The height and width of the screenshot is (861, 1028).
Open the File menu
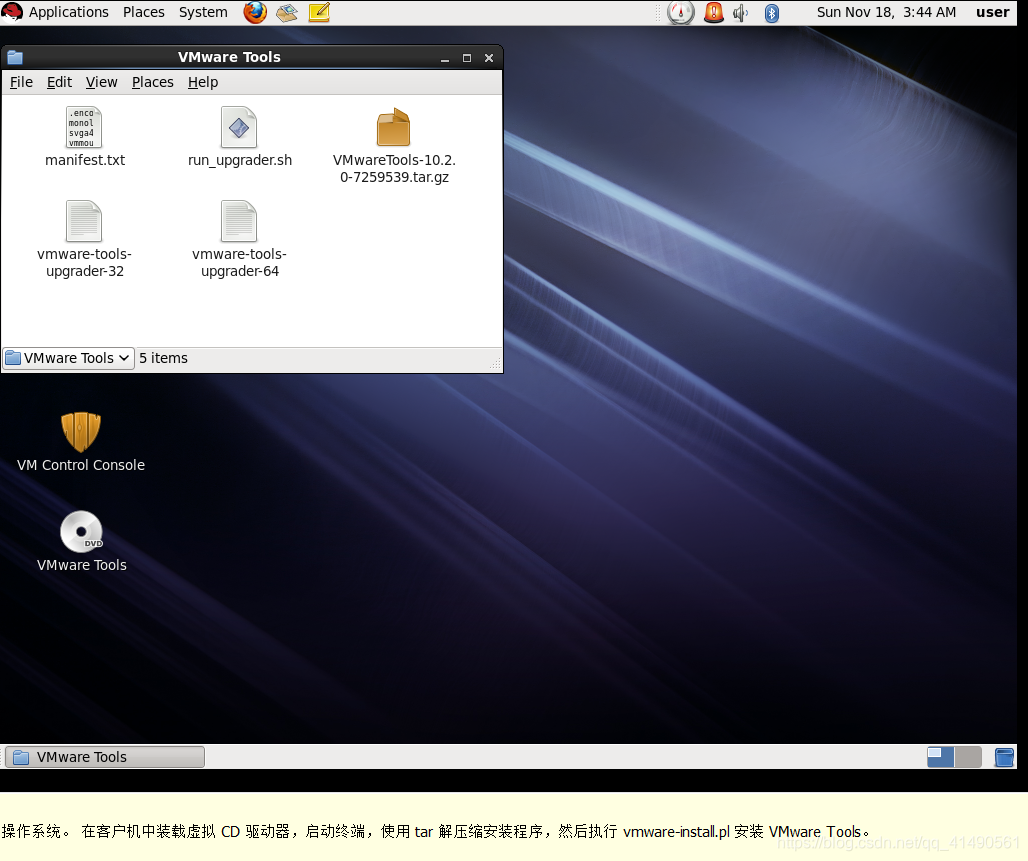(21, 82)
